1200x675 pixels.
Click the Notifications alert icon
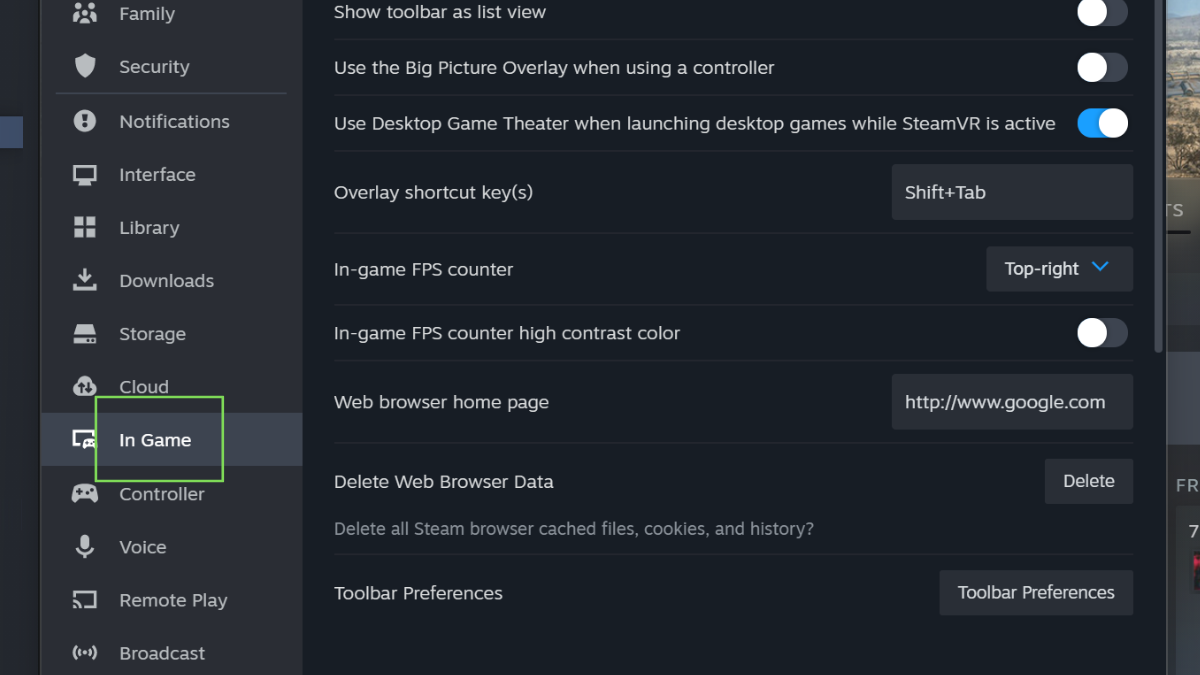85,121
